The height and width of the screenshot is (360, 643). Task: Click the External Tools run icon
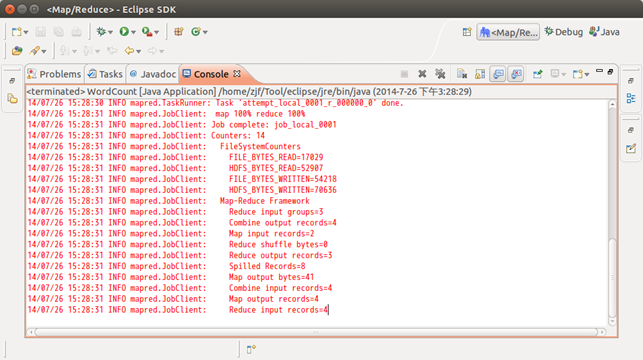147,32
